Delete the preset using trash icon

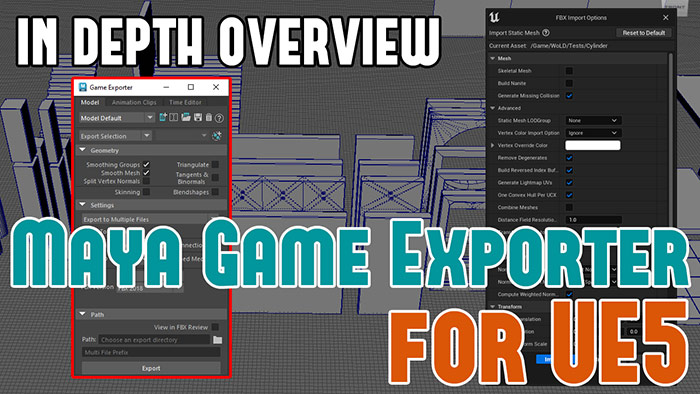pos(208,117)
